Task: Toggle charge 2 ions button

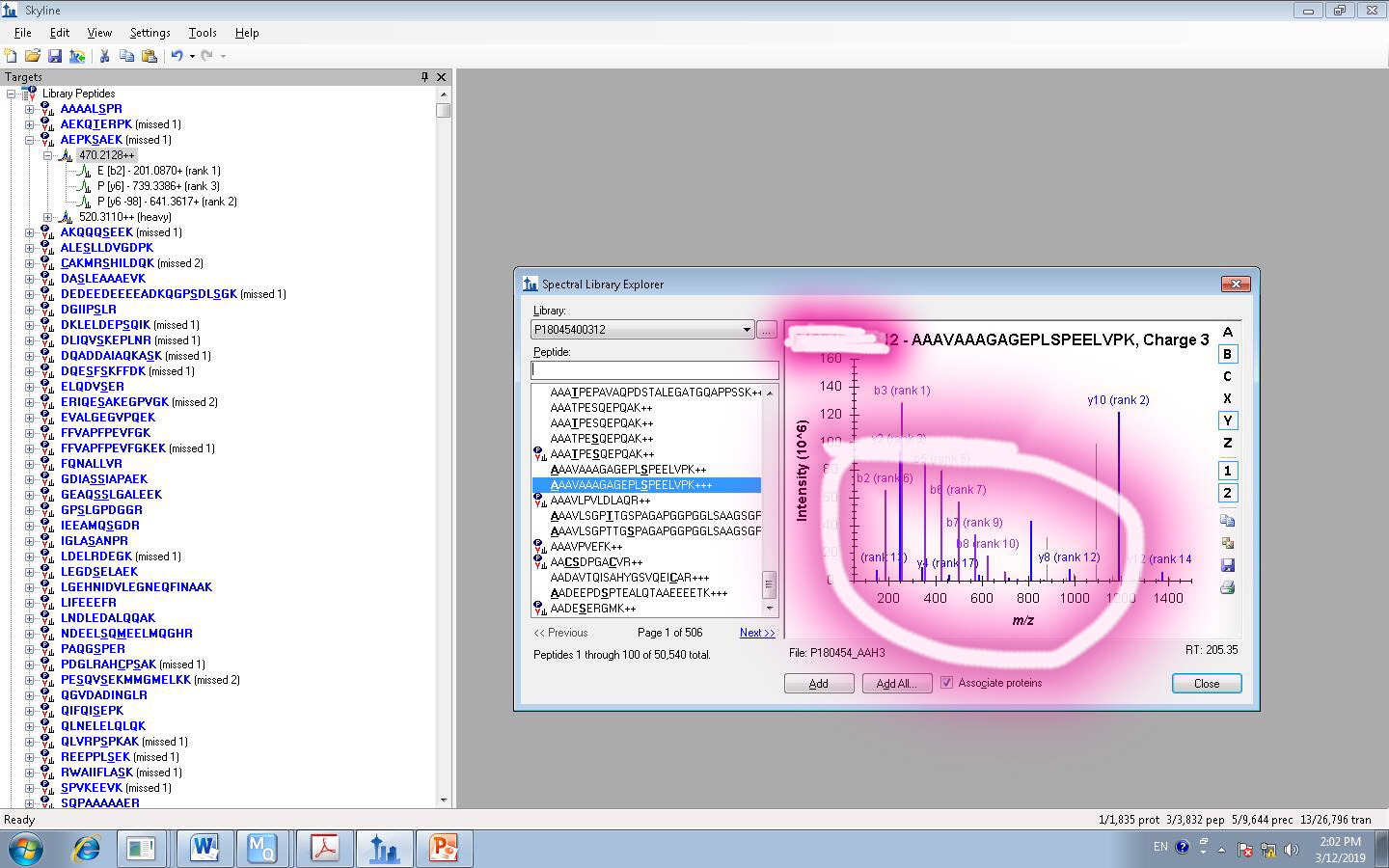Action: coord(1227,493)
